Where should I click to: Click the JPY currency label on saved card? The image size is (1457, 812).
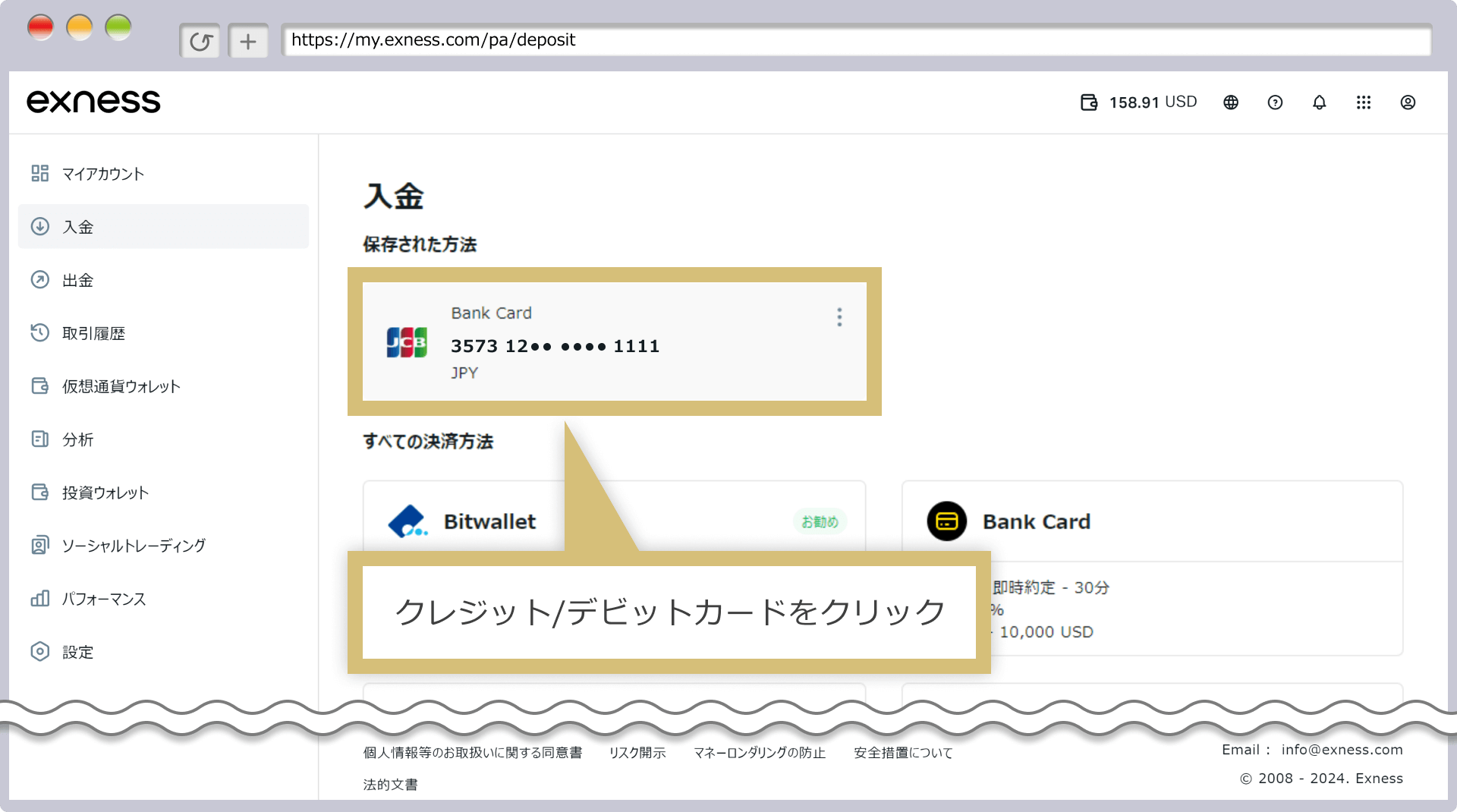click(464, 373)
